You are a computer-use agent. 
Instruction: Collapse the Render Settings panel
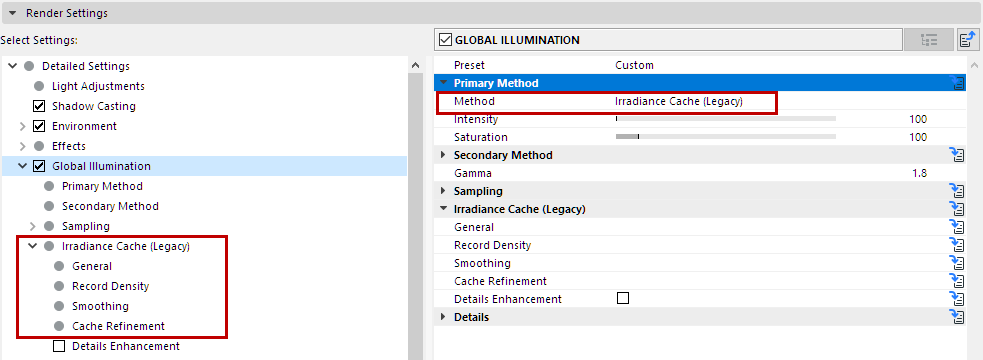(12, 13)
